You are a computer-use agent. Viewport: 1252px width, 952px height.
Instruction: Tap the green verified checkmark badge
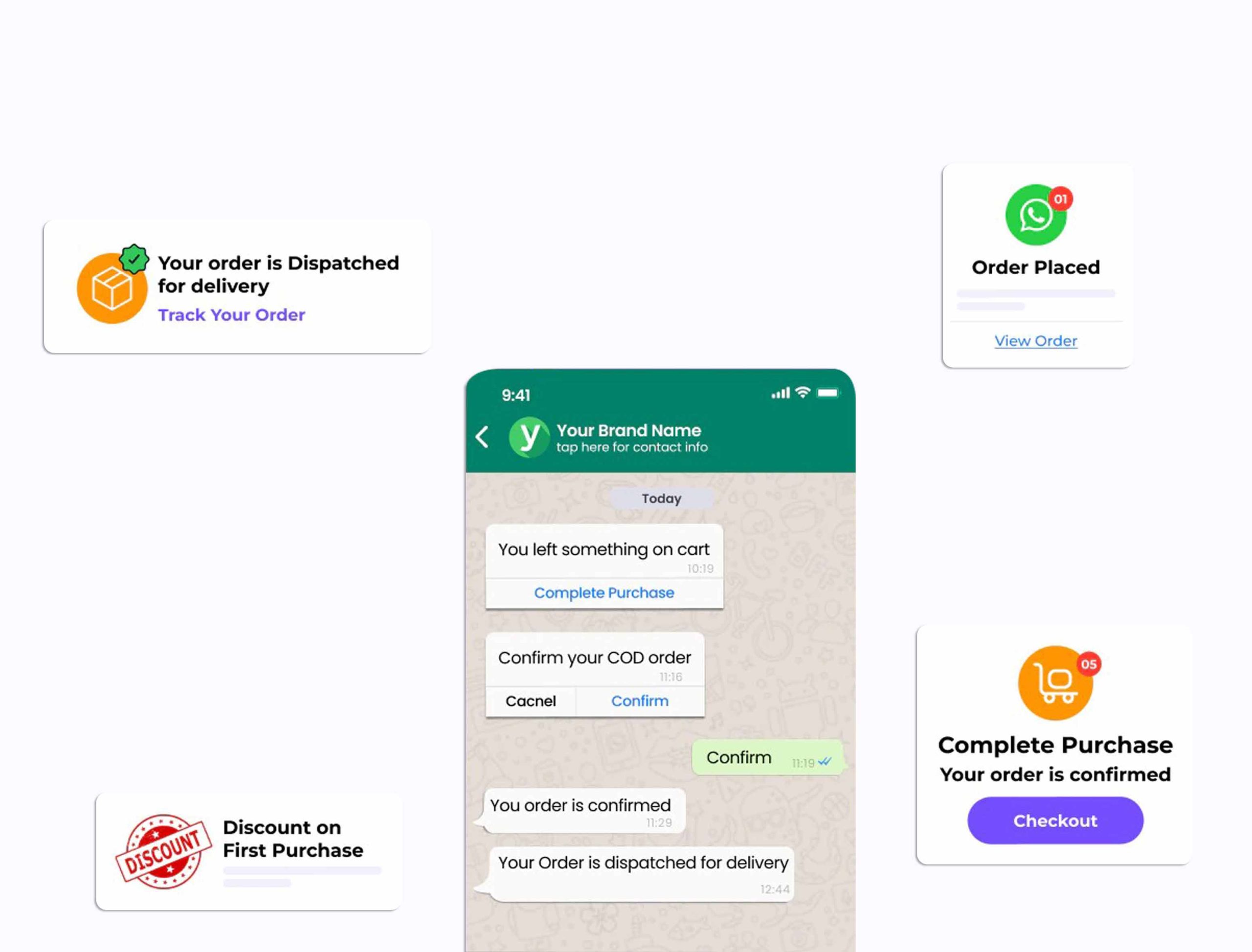coord(134,260)
